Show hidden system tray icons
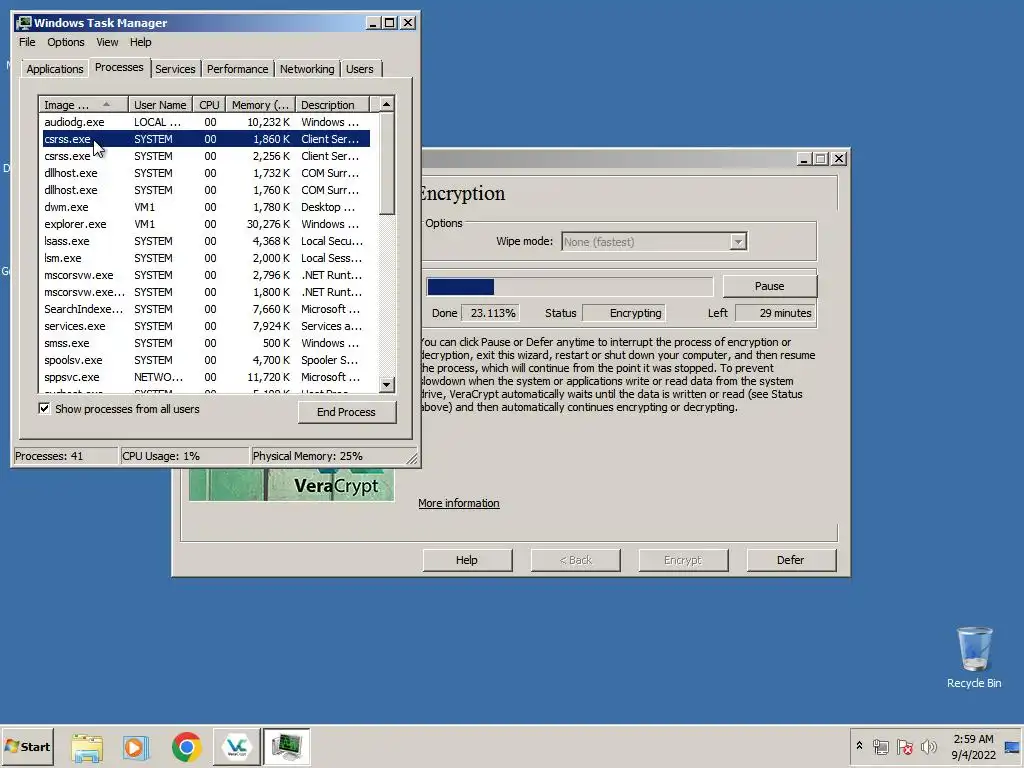The height and width of the screenshot is (768, 1024). click(x=859, y=746)
